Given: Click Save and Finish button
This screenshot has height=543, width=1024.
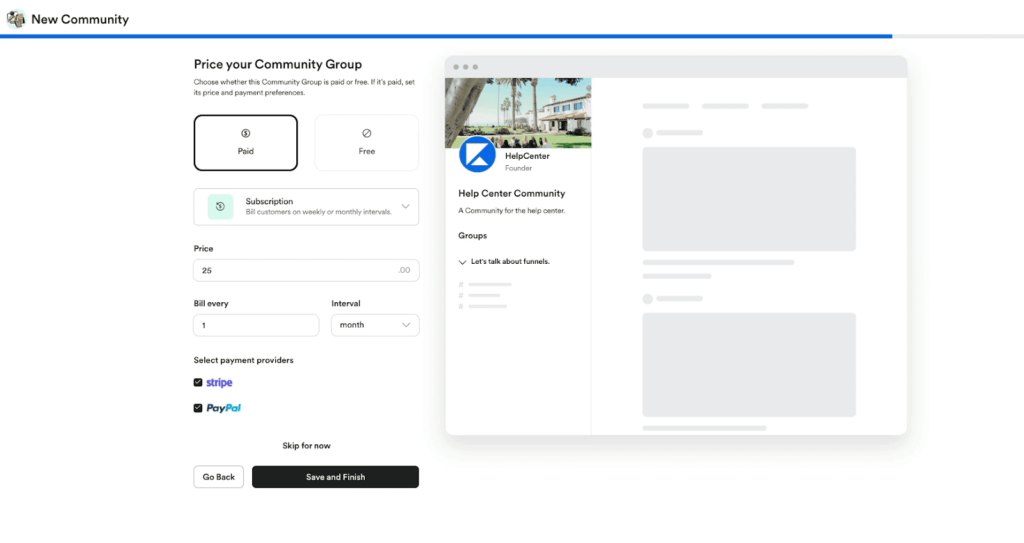Looking at the screenshot, I should (x=335, y=477).
